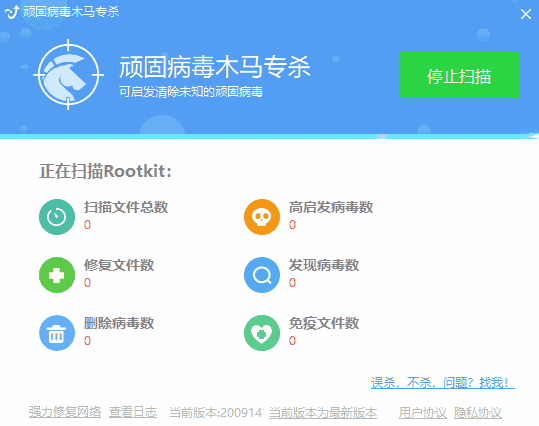Click the 正在扫描Rootkit: status text
This screenshot has height=426, width=539.
point(105,171)
